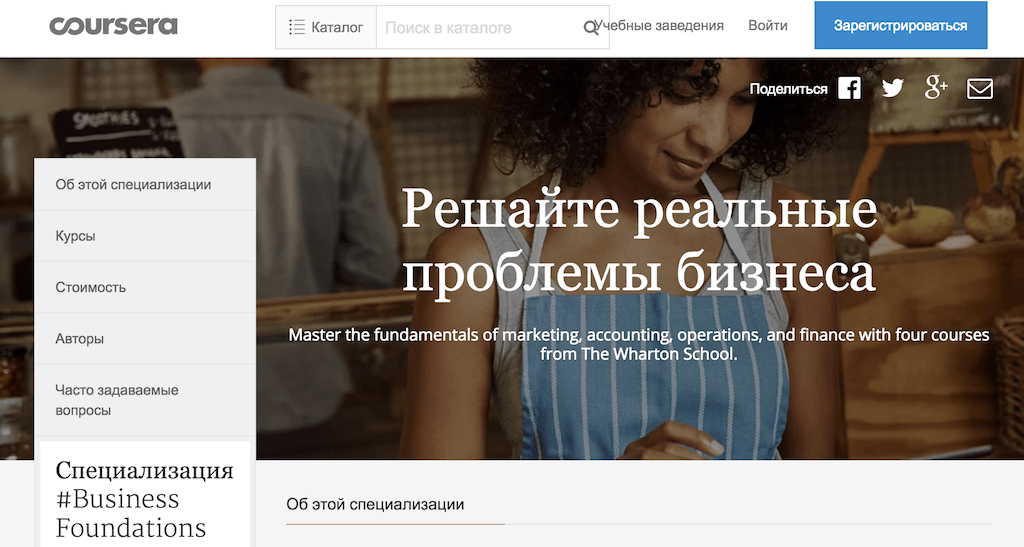Open the Стоимость sidebar item
Image resolution: width=1024 pixels, height=547 pixels.
tap(145, 287)
